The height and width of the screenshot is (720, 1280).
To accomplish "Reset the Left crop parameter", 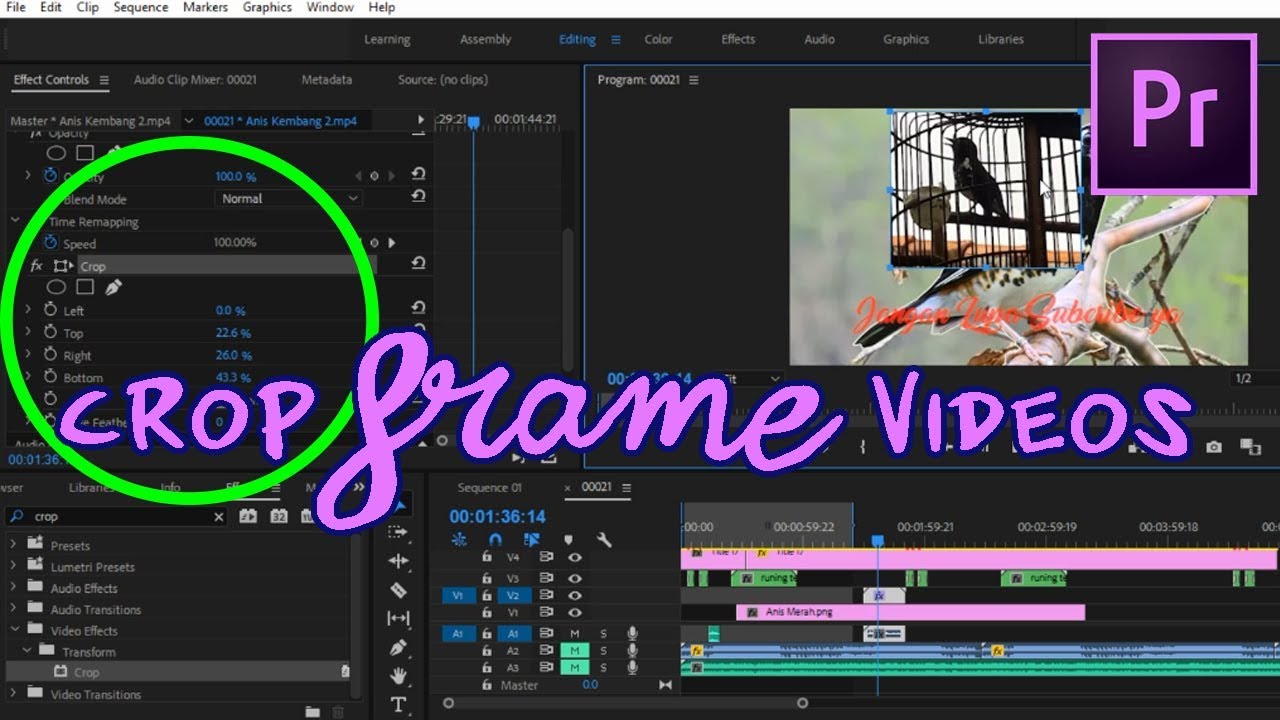I will tap(418, 309).
